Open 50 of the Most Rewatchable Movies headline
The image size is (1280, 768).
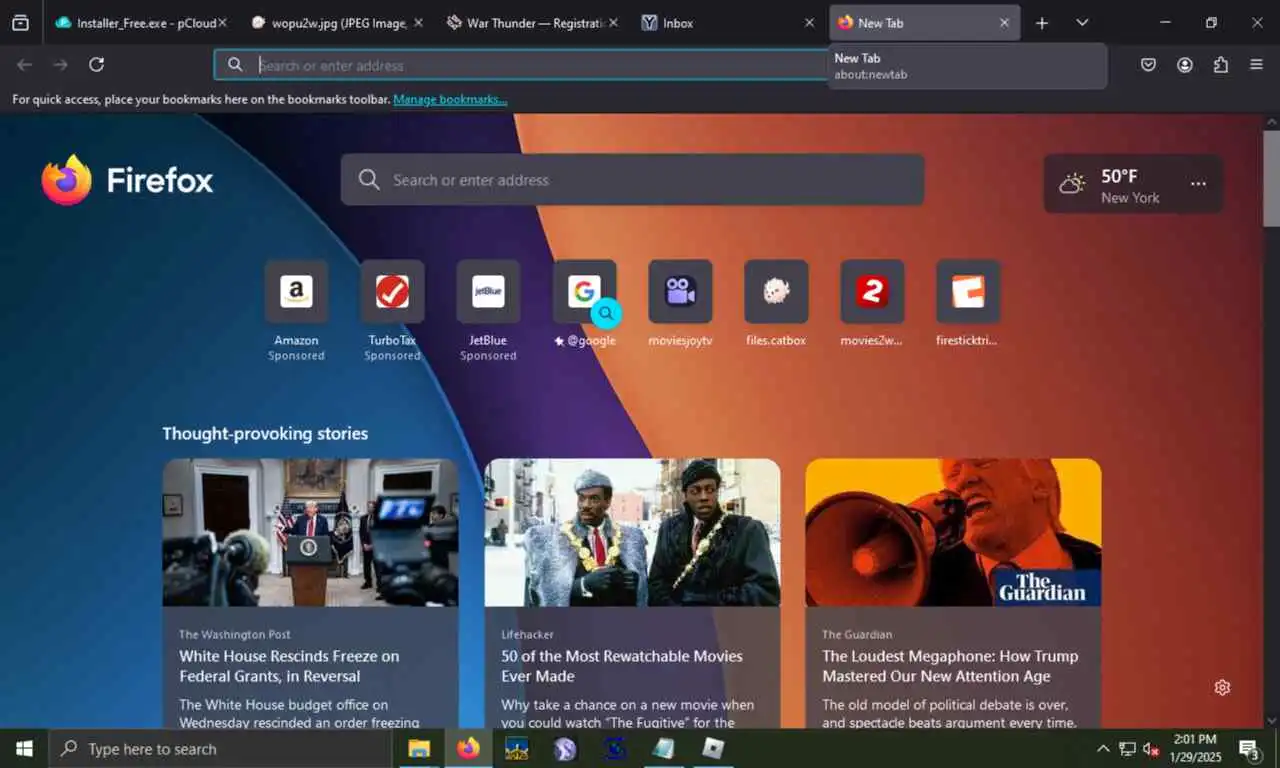[x=622, y=666]
